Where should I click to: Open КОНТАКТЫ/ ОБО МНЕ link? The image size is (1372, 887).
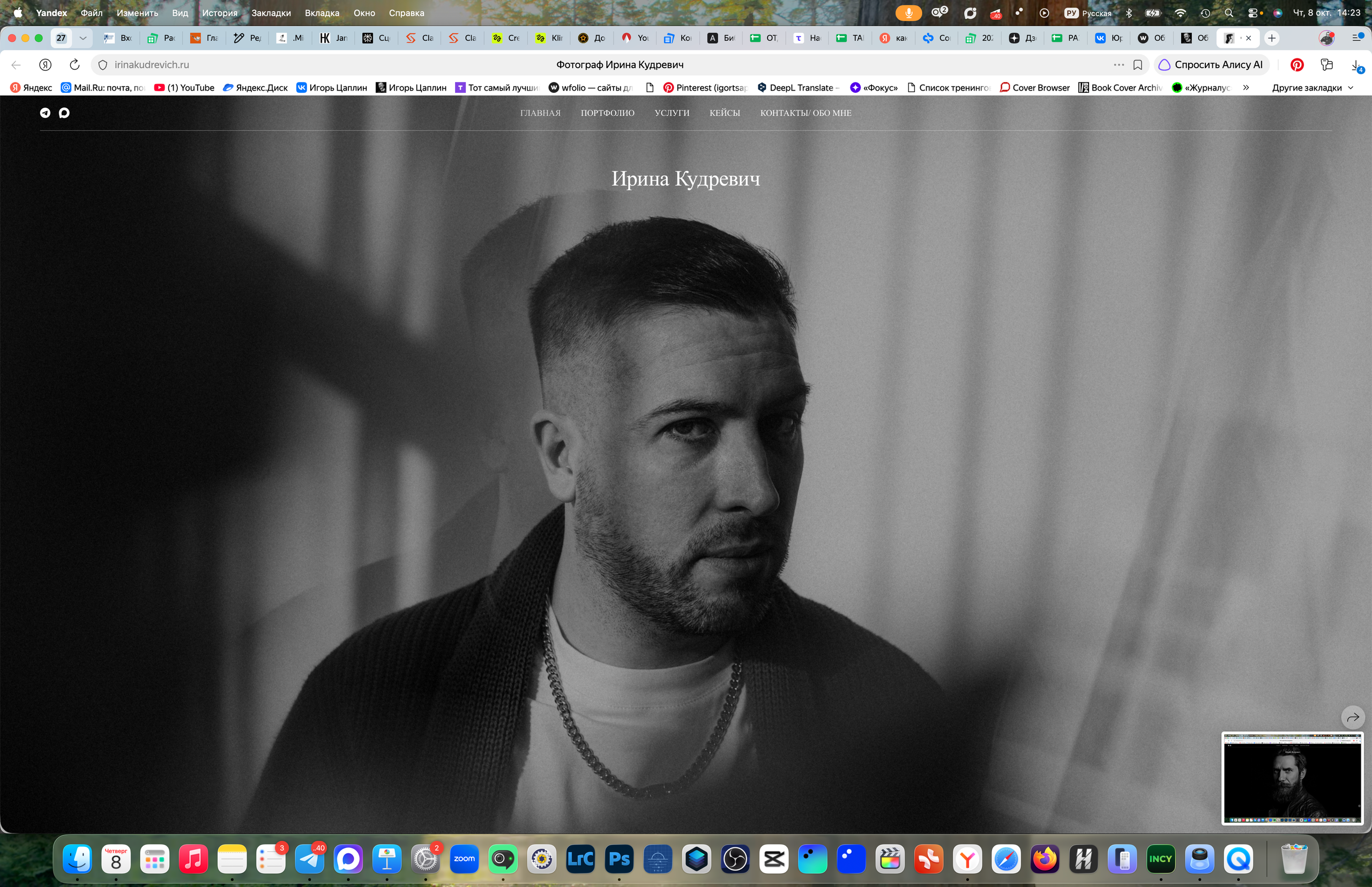805,113
